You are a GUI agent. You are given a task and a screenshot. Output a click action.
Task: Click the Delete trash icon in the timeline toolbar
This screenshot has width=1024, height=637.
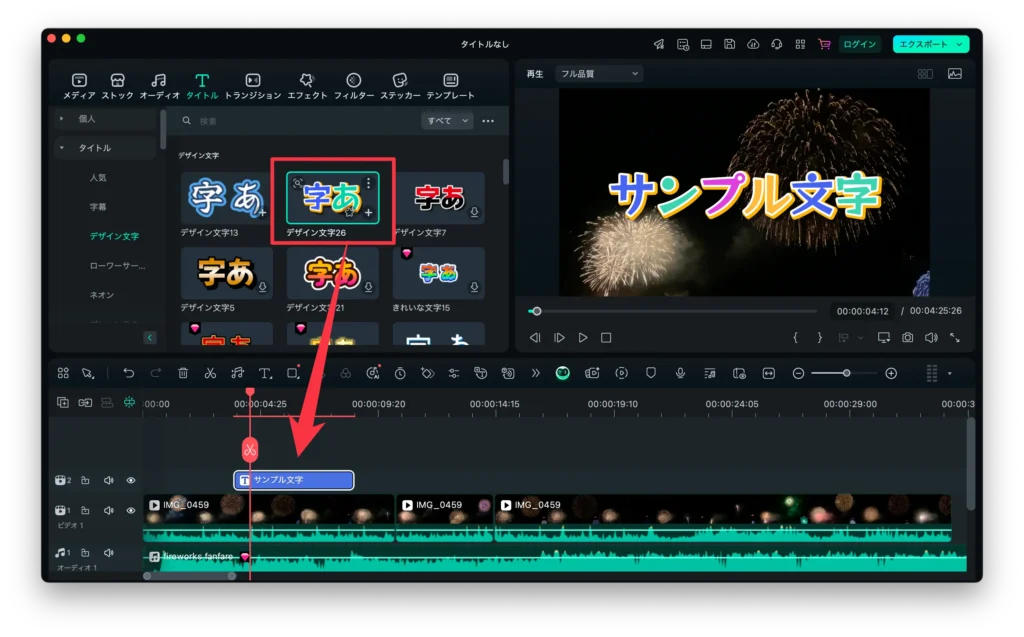[183, 372]
